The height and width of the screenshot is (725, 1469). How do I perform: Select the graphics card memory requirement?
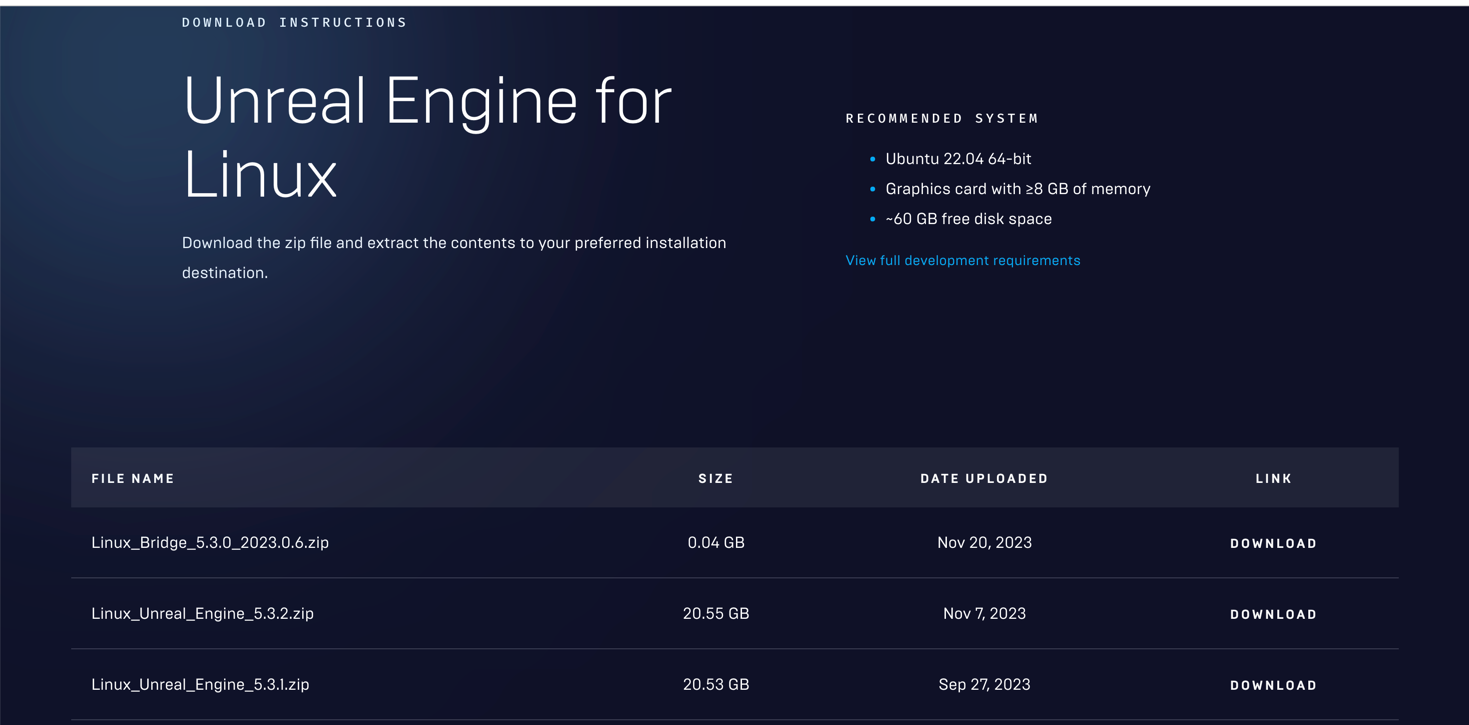[x=1018, y=188]
